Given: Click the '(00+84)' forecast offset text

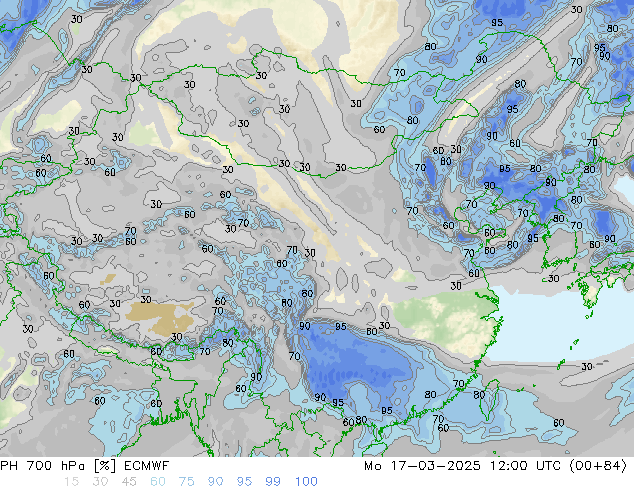Looking at the screenshot, I should point(598,466).
